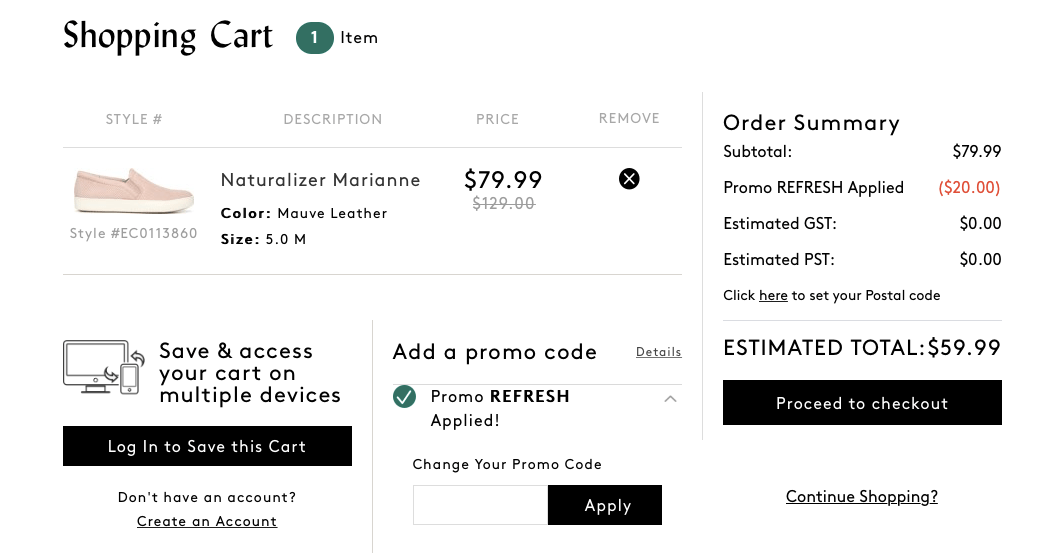The image size is (1039, 553).
Task: Click the Promo REFRESH Applied summary line
Action: pos(862,187)
